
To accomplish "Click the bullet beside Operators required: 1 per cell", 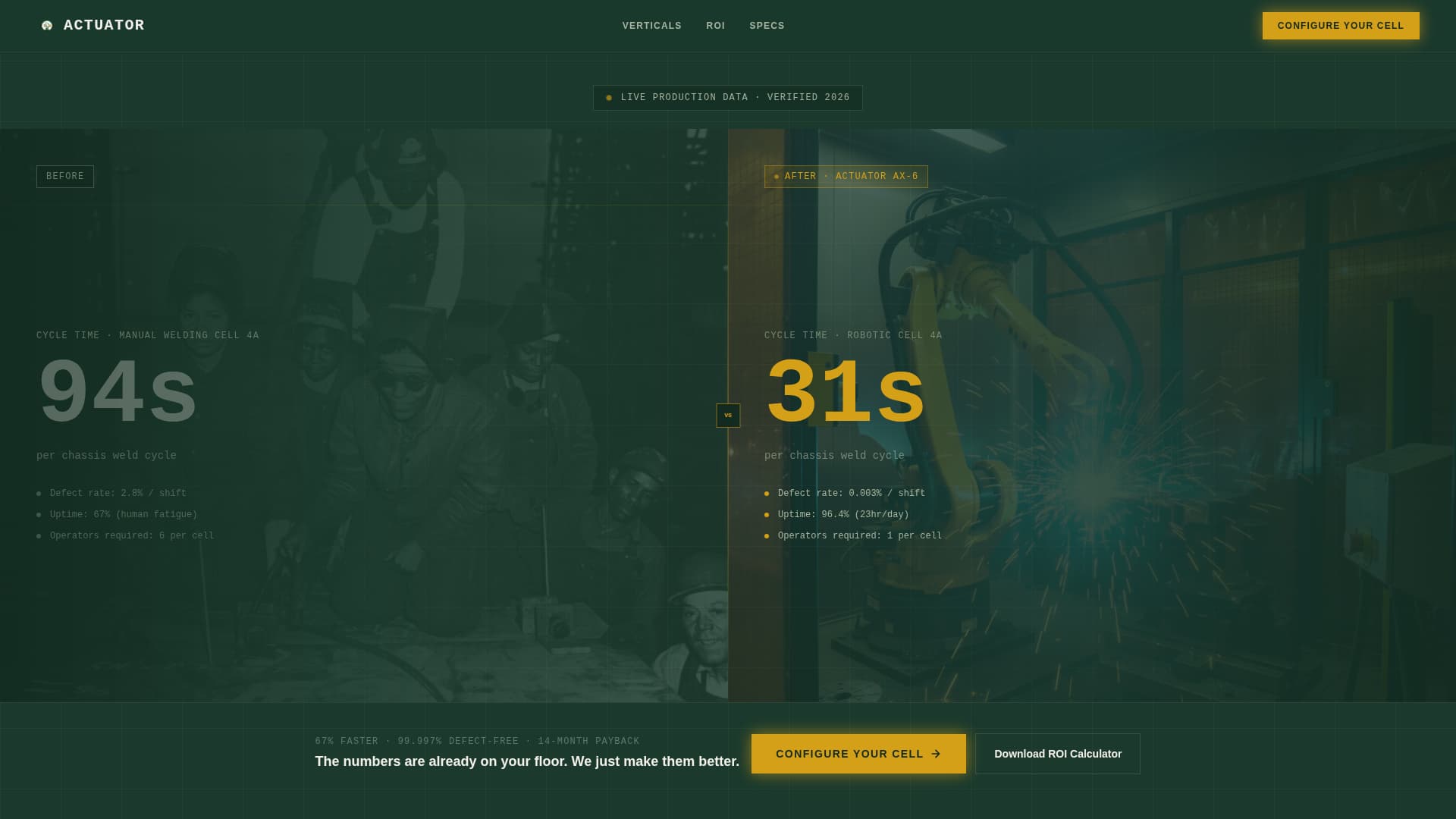I will [766, 535].
